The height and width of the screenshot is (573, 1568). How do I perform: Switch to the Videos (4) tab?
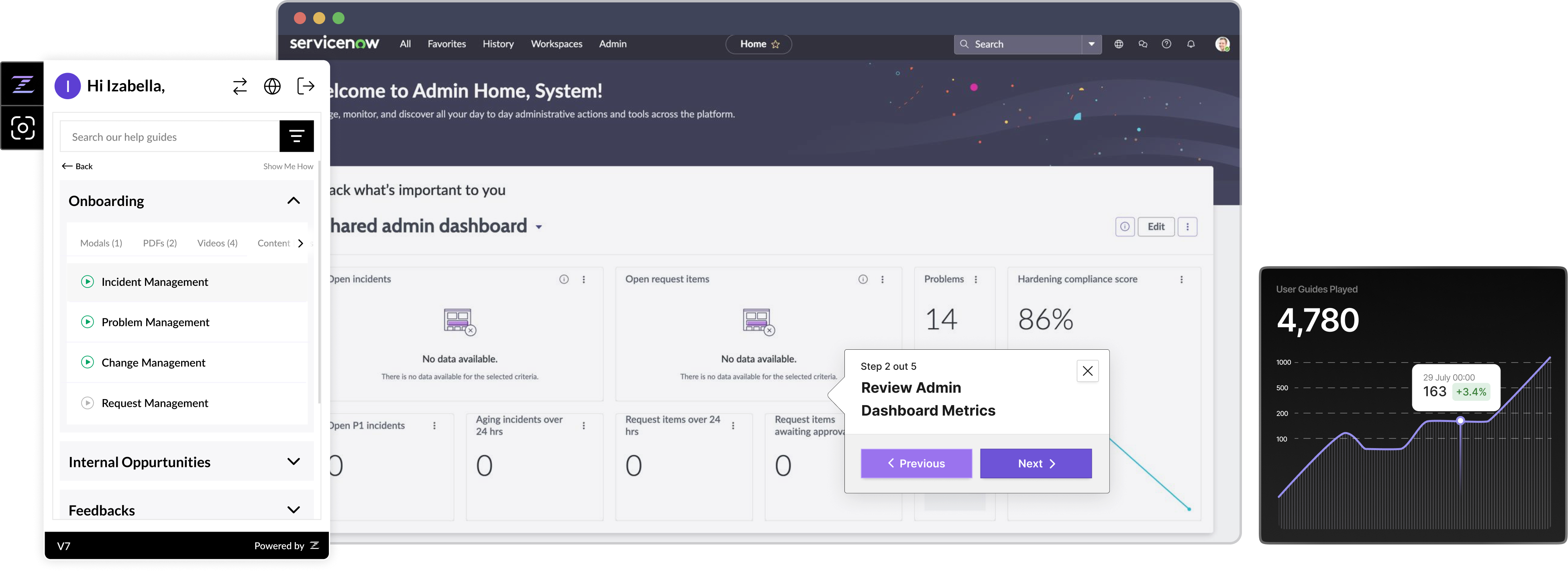(217, 243)
